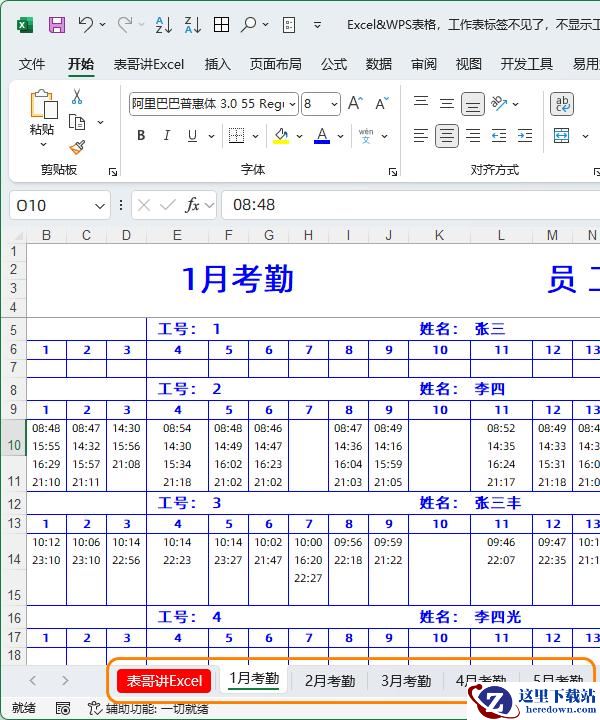Toggle Italic formatting
Screen dimensions: 600x720
[x=167, y=135]
